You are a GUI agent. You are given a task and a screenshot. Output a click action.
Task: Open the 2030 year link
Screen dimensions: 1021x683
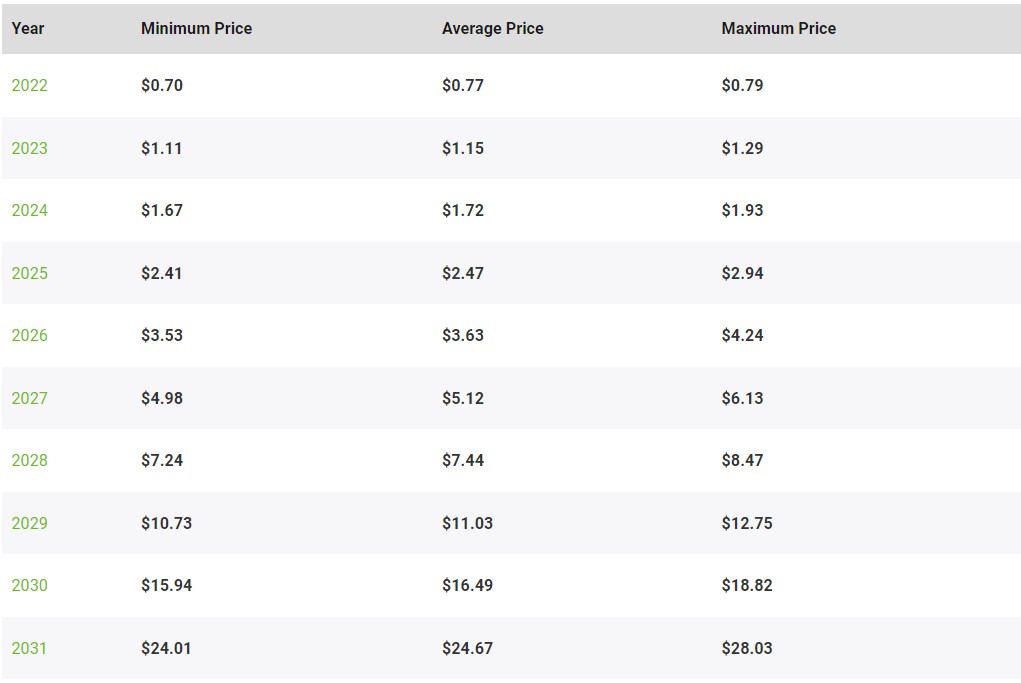[x=29, y=585]
